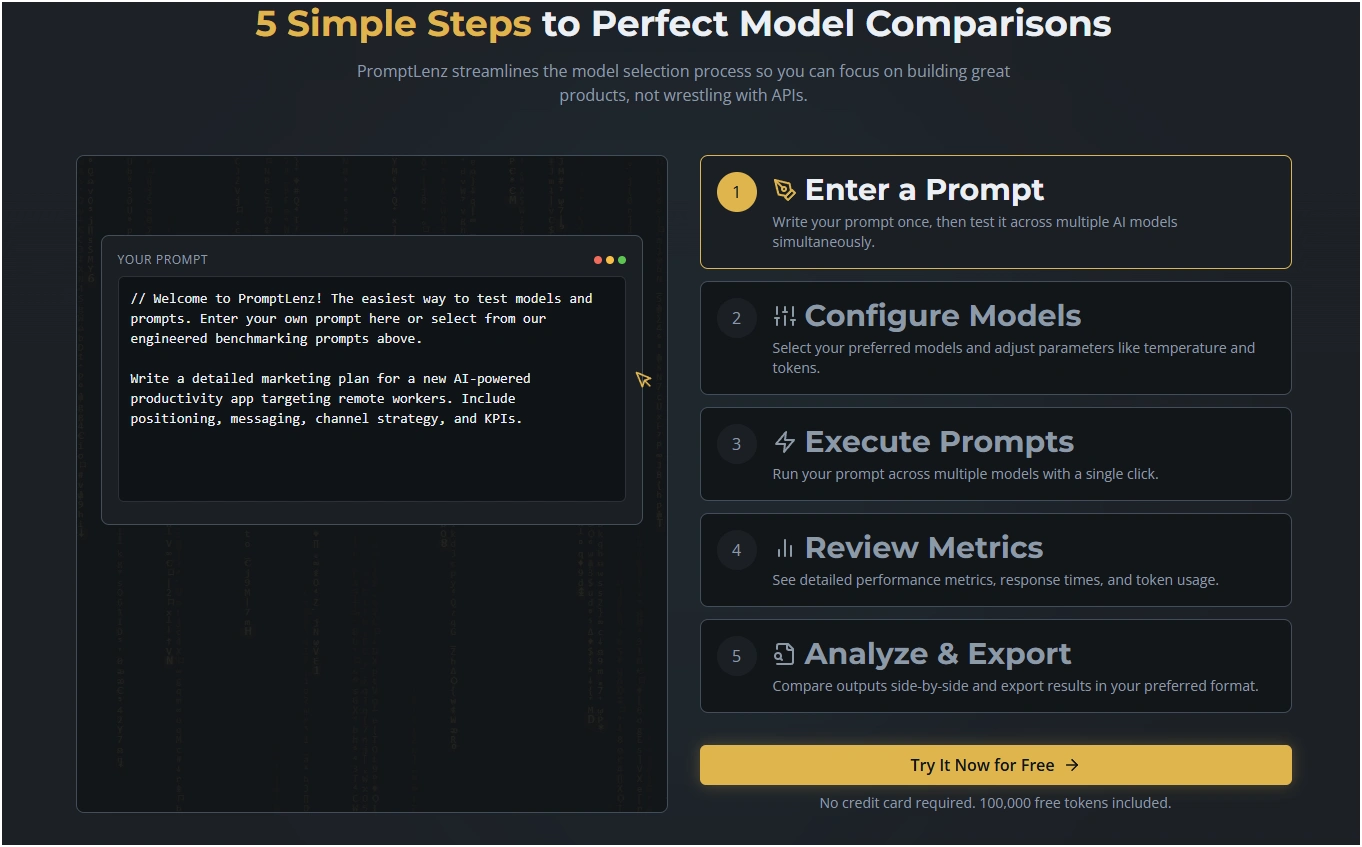This screenshot has height=847, width=1362.
Task: Click the number 4 step circle
Action: (x=737, y=550)
